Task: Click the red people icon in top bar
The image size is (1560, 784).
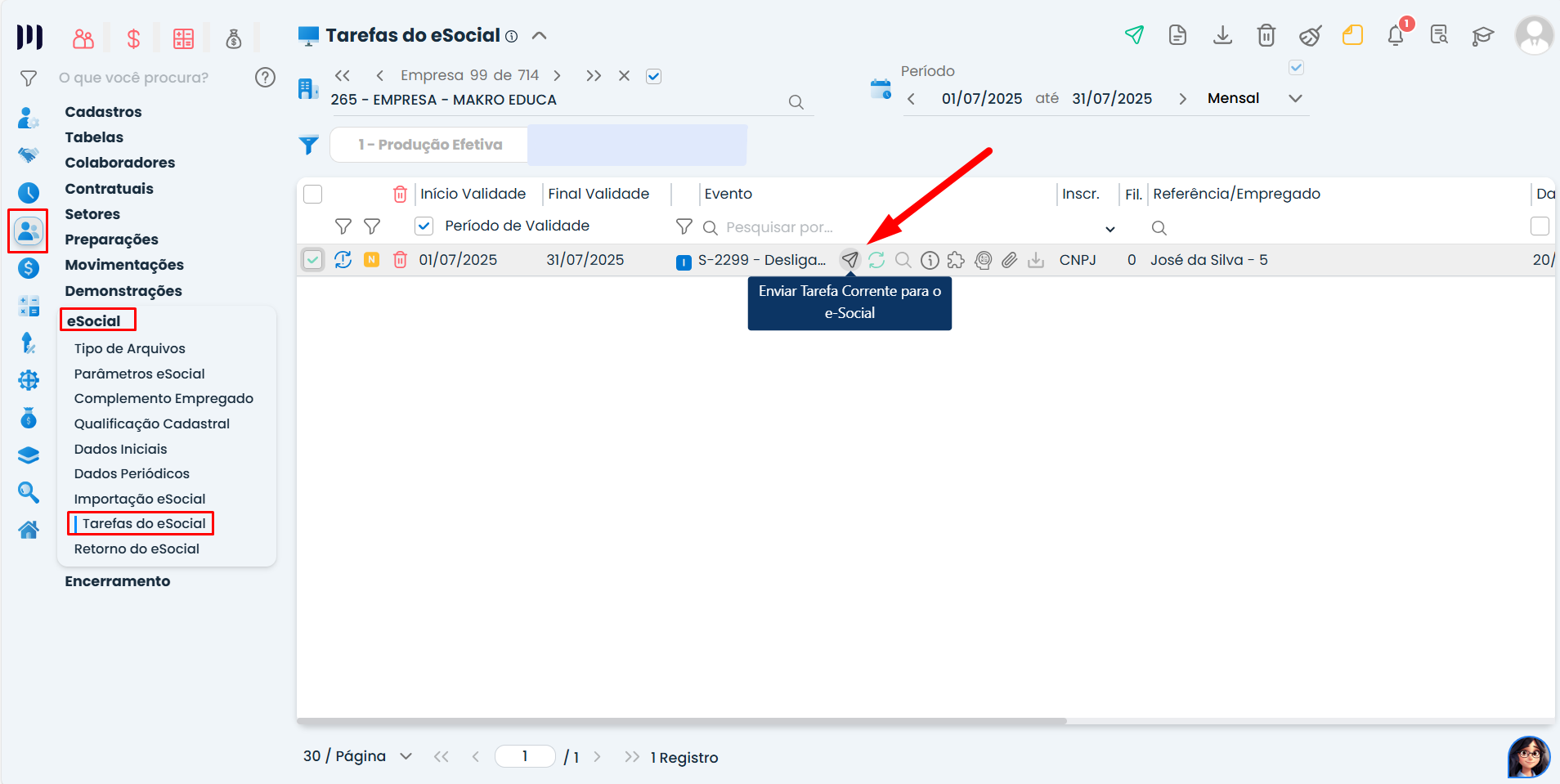Action: [x=83, y=38]
